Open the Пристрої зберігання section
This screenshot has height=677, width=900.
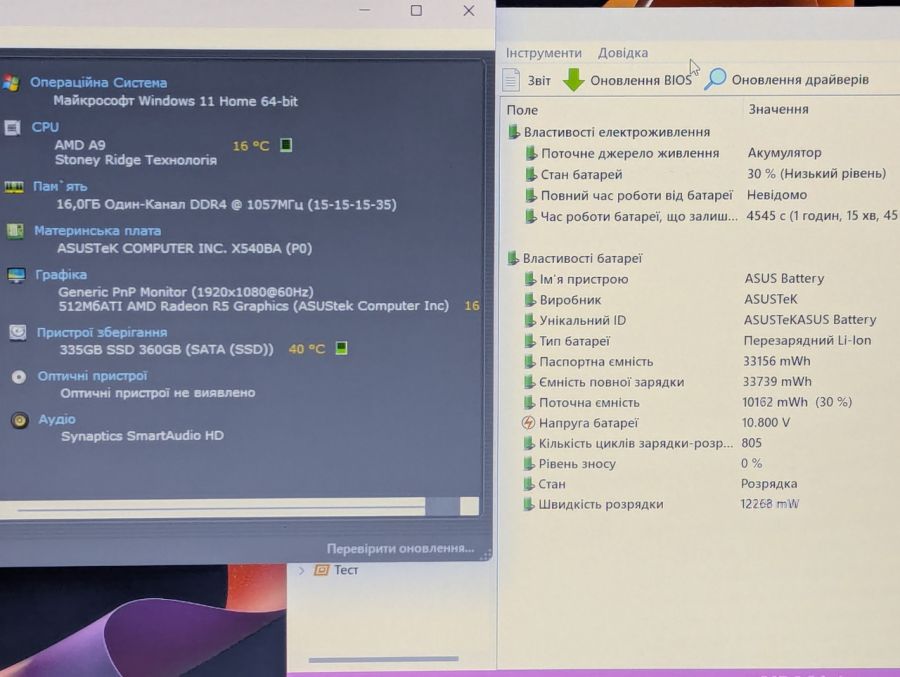point(102,332)
